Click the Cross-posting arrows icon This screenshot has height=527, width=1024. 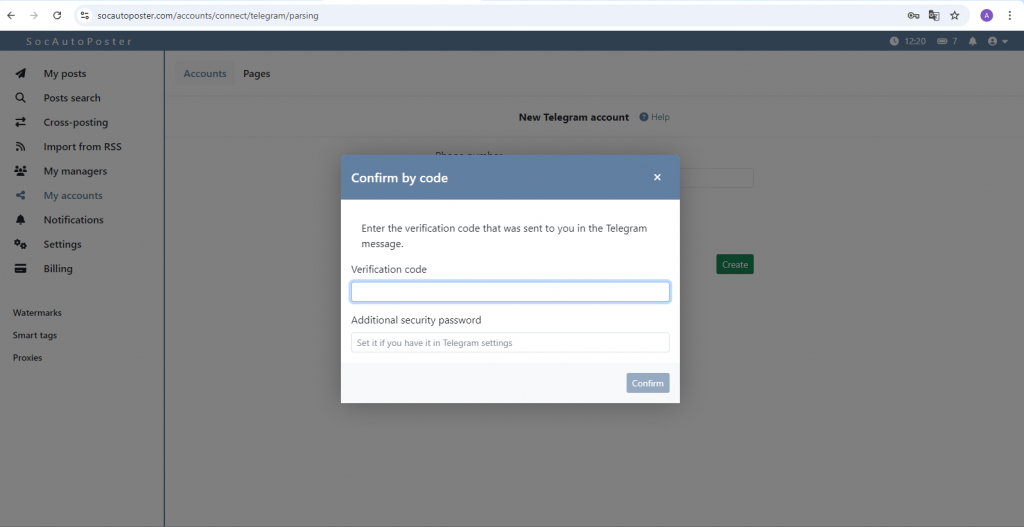(20, 122)
